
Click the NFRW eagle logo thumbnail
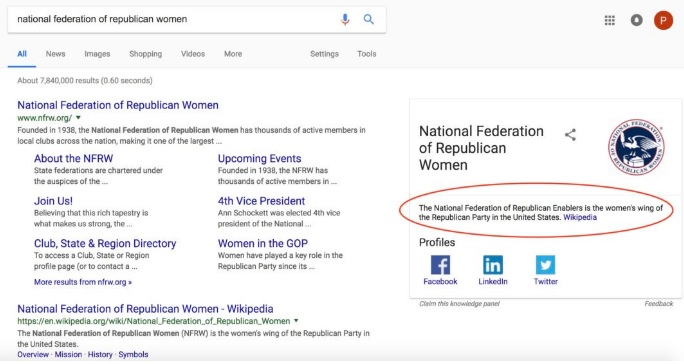pos(636,147)
